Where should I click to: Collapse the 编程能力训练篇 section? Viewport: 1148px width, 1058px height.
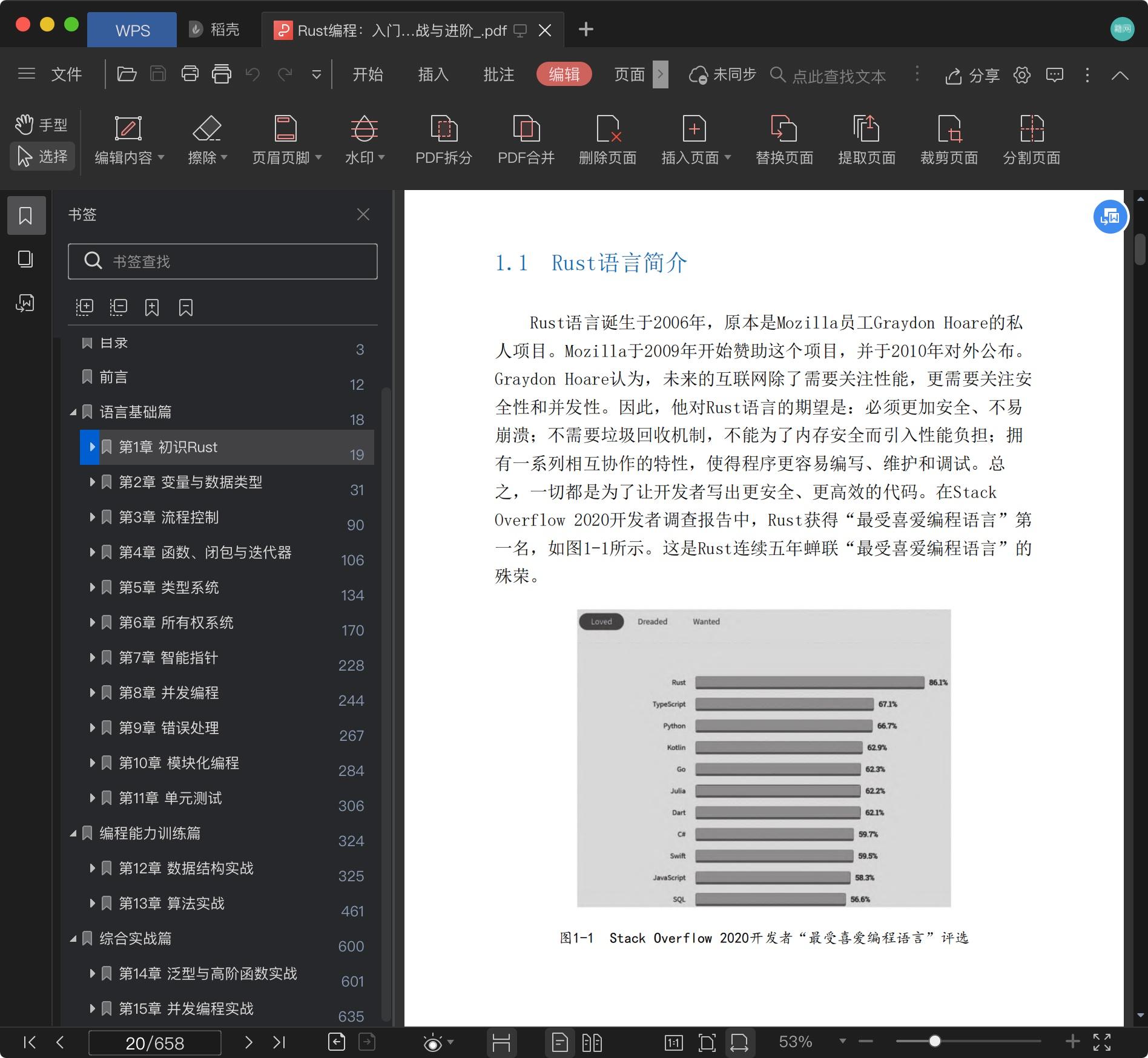73,833
